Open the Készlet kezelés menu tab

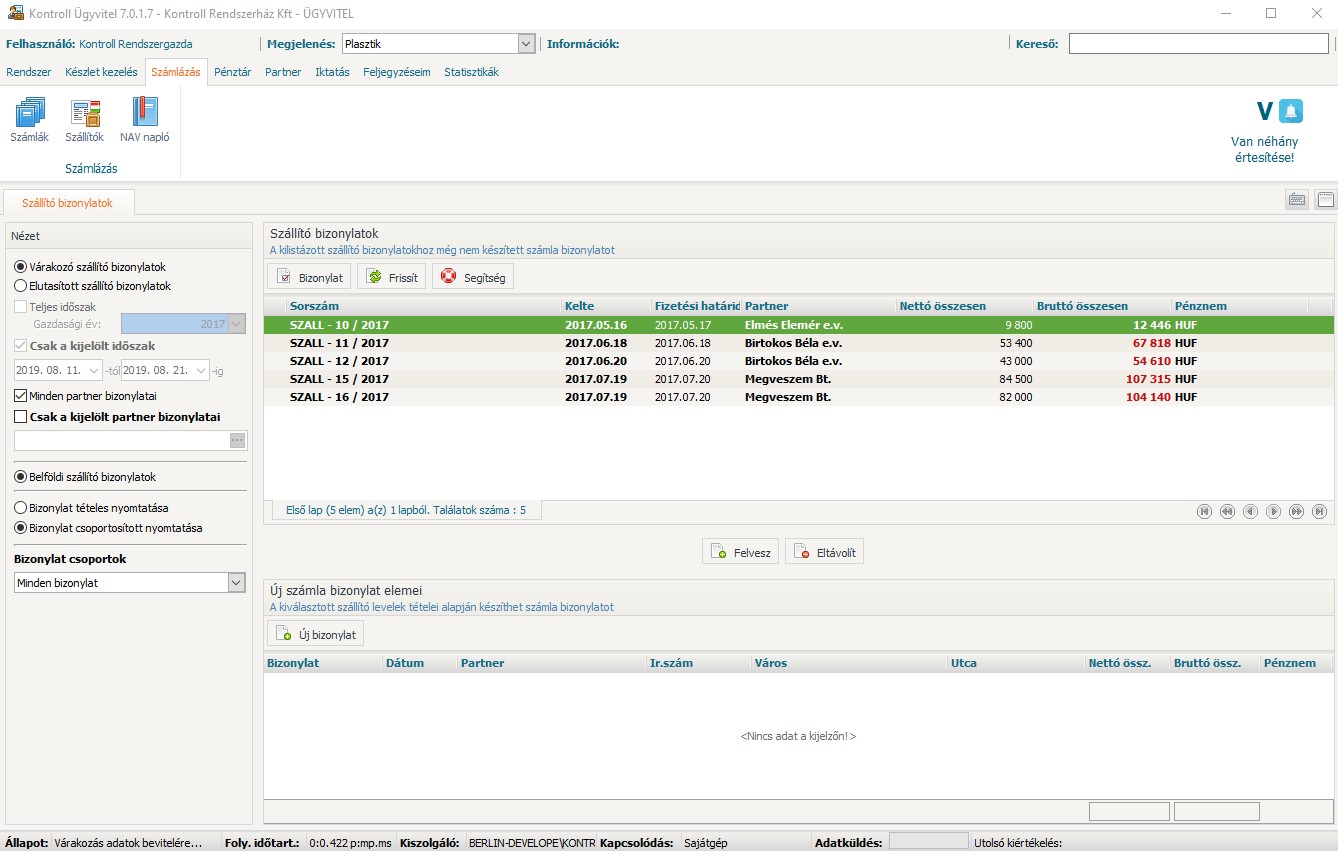tap(101, 72)
